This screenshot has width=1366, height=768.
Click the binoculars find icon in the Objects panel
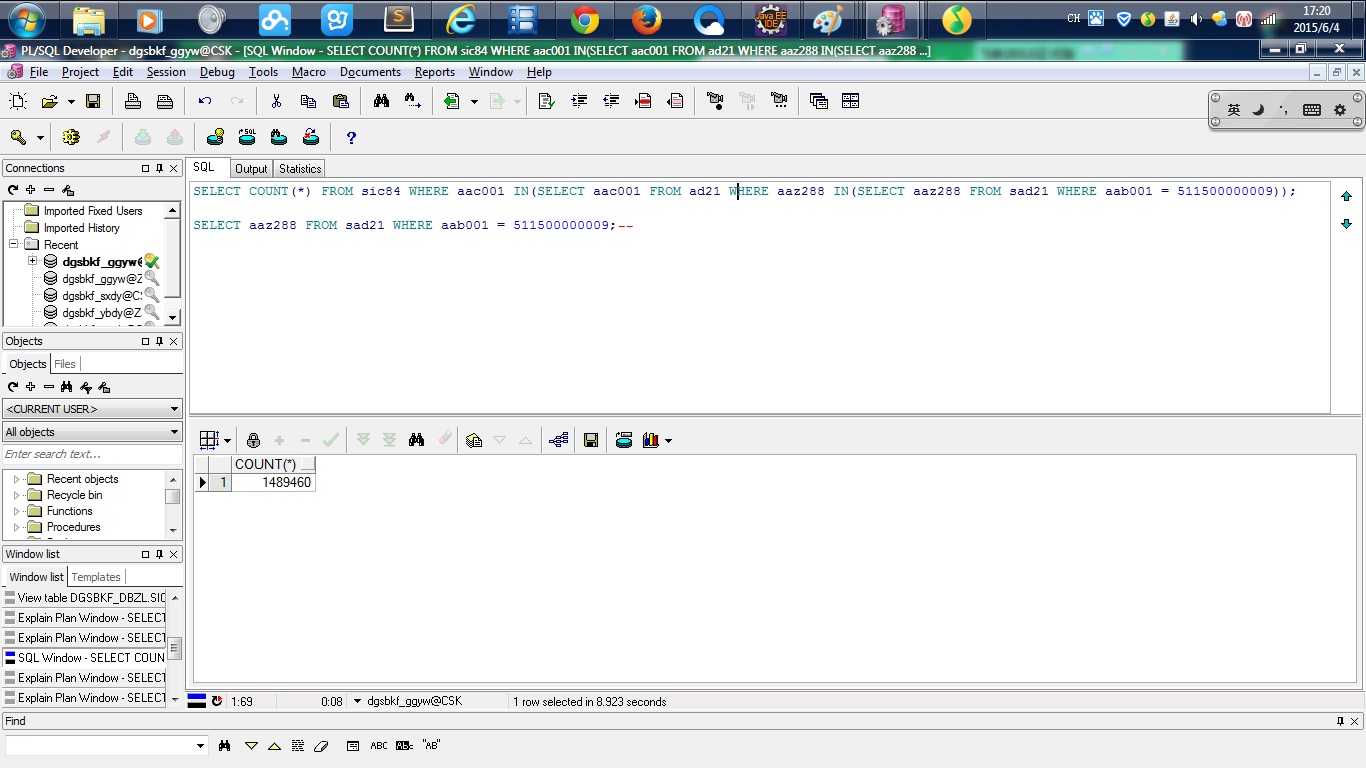pos(66,387)
